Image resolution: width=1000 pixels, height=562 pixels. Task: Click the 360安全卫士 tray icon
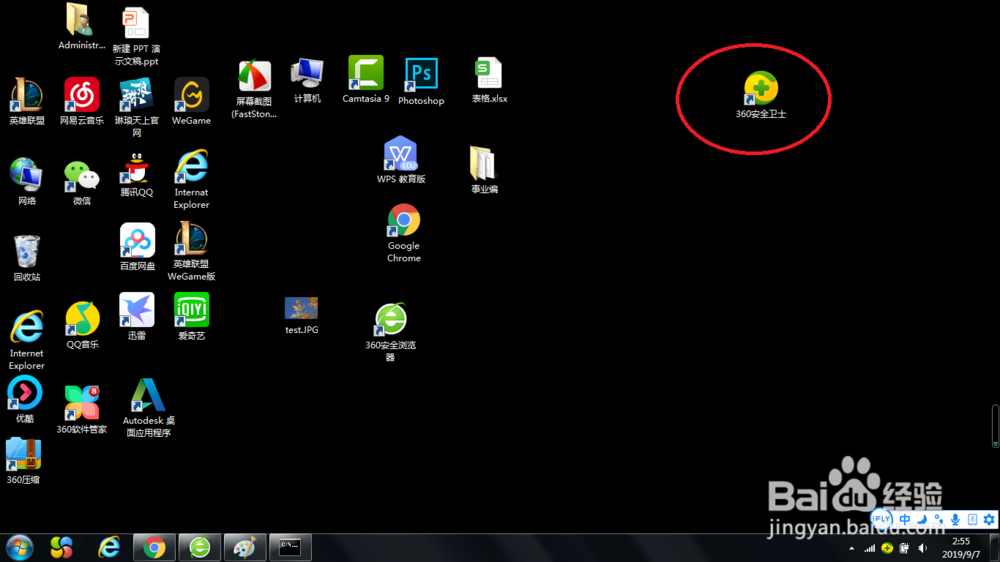pyautogui.click(x=887, y=548)
